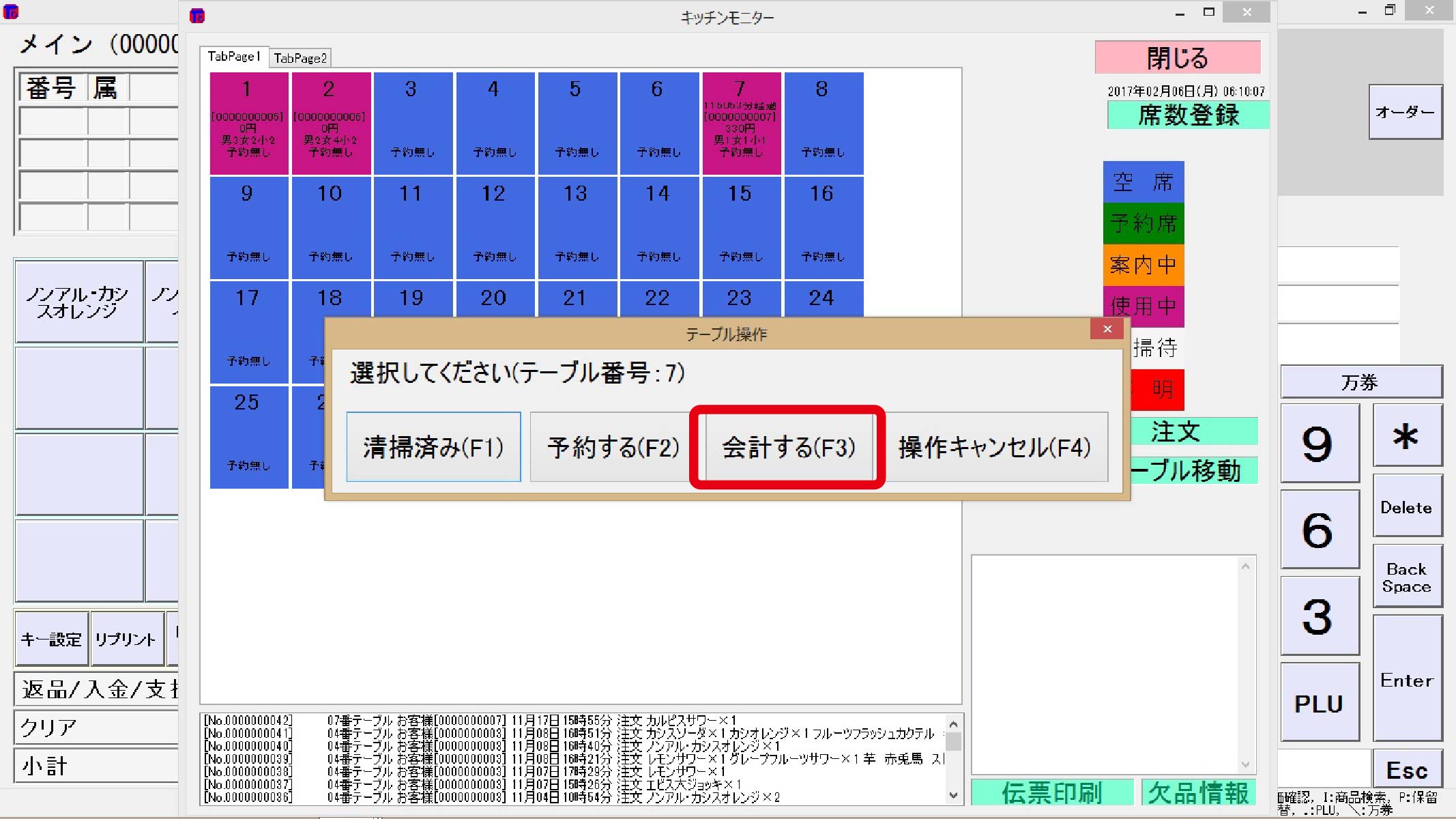Screen dimensions: 1456x819
Task: Select the 空席 vacant seat status indicator
Action: pyautogui.click(x=1143, y=182)
